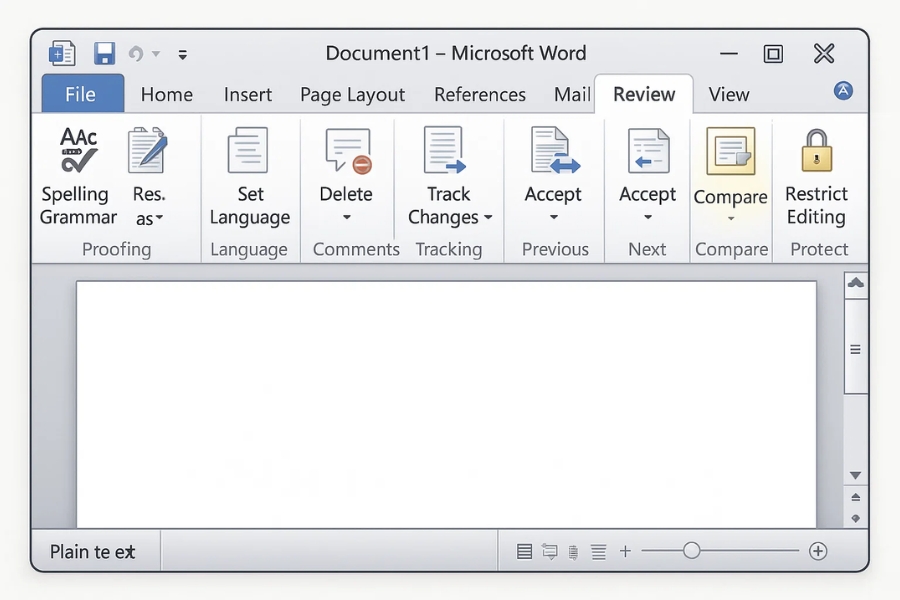Viewport: 900px width, 600px height.
Task: Select Draft view in the status bar
Action: click(597, 551)
